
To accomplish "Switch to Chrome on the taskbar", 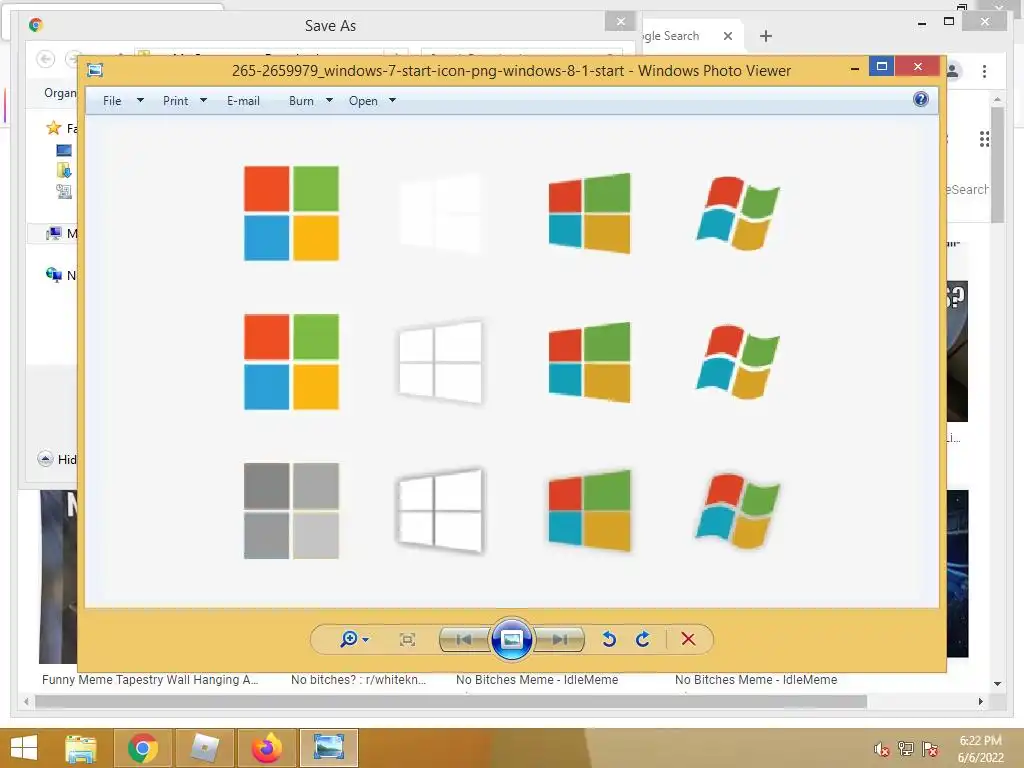I will tap(143, 748).
